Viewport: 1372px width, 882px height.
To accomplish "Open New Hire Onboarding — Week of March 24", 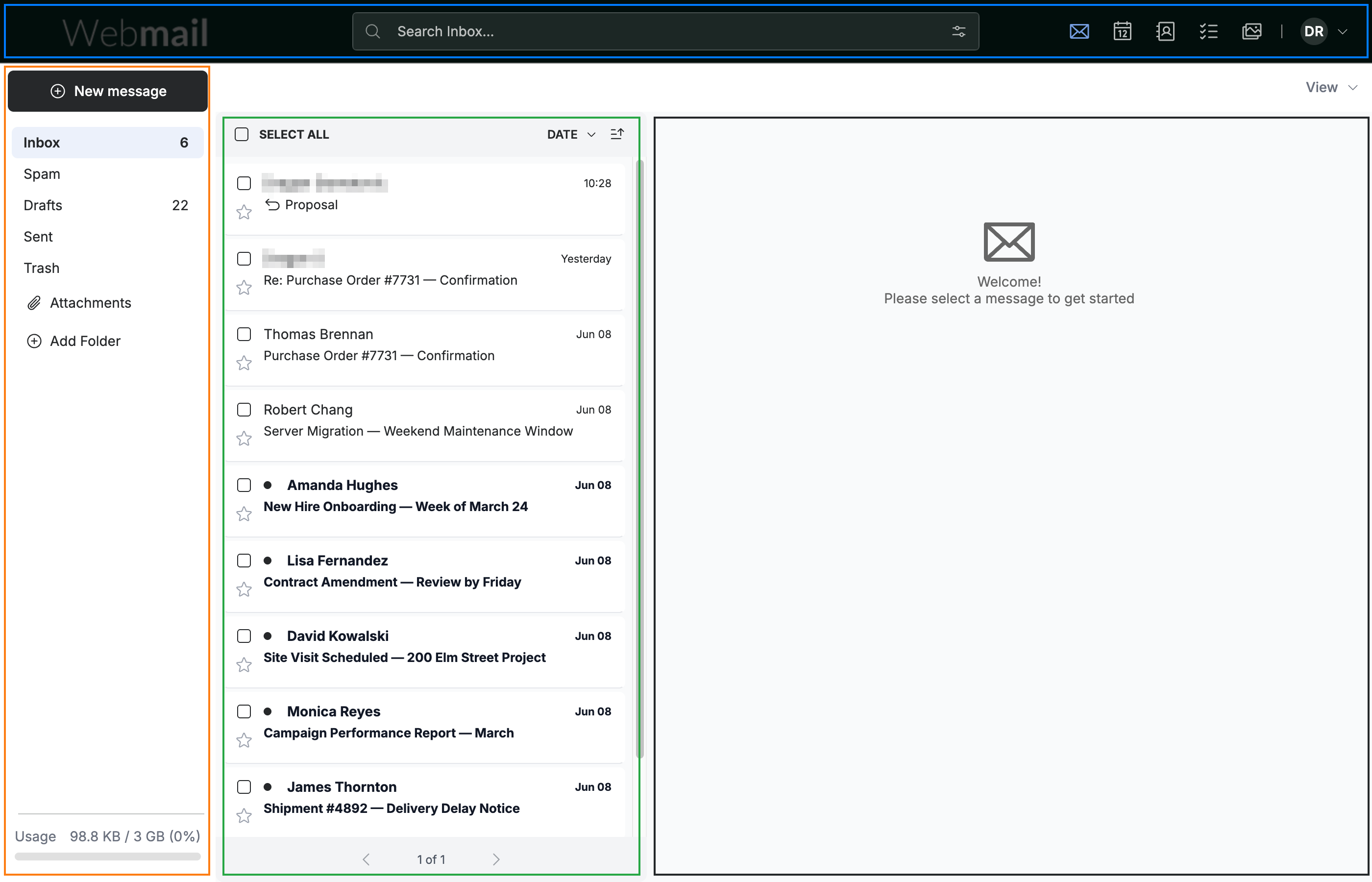I will [x=424, y=501].
